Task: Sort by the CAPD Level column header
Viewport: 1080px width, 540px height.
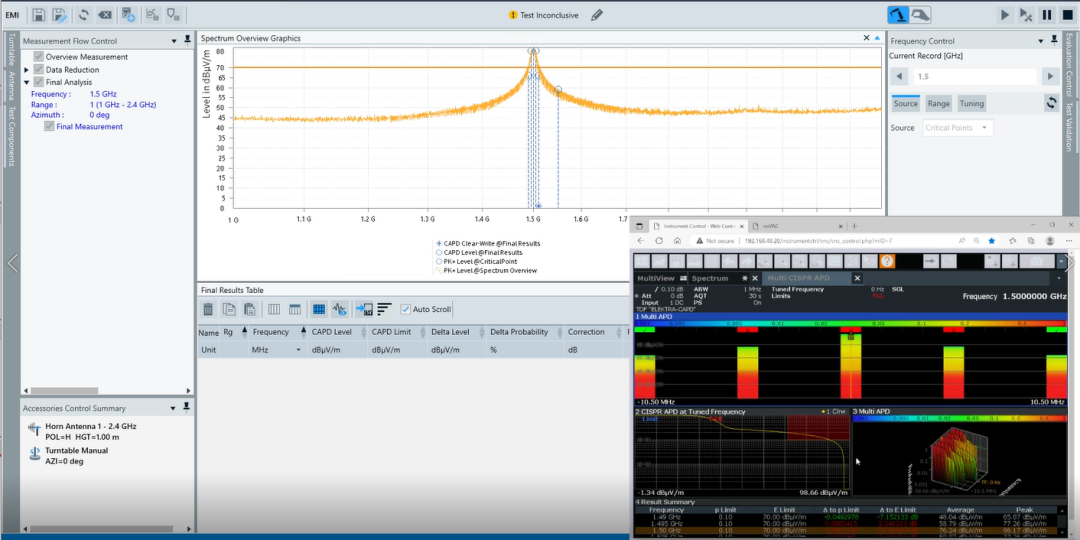Action: (x=331, y=332)
